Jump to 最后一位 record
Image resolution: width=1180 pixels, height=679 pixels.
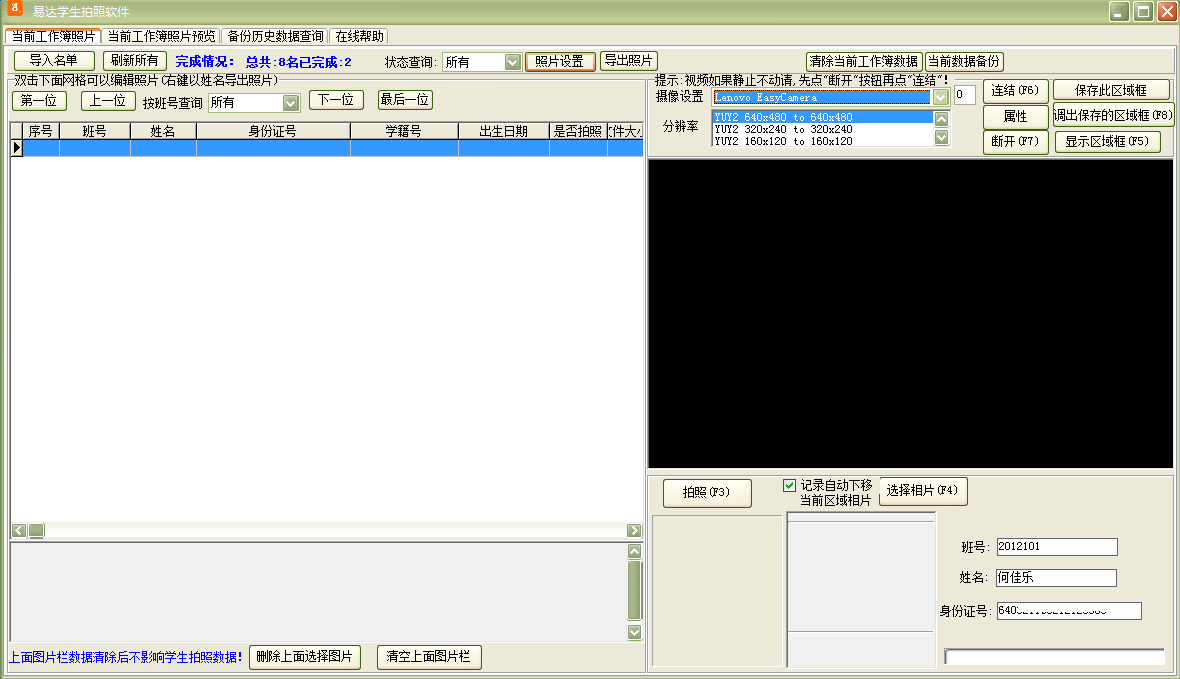[x=405, y=100]
